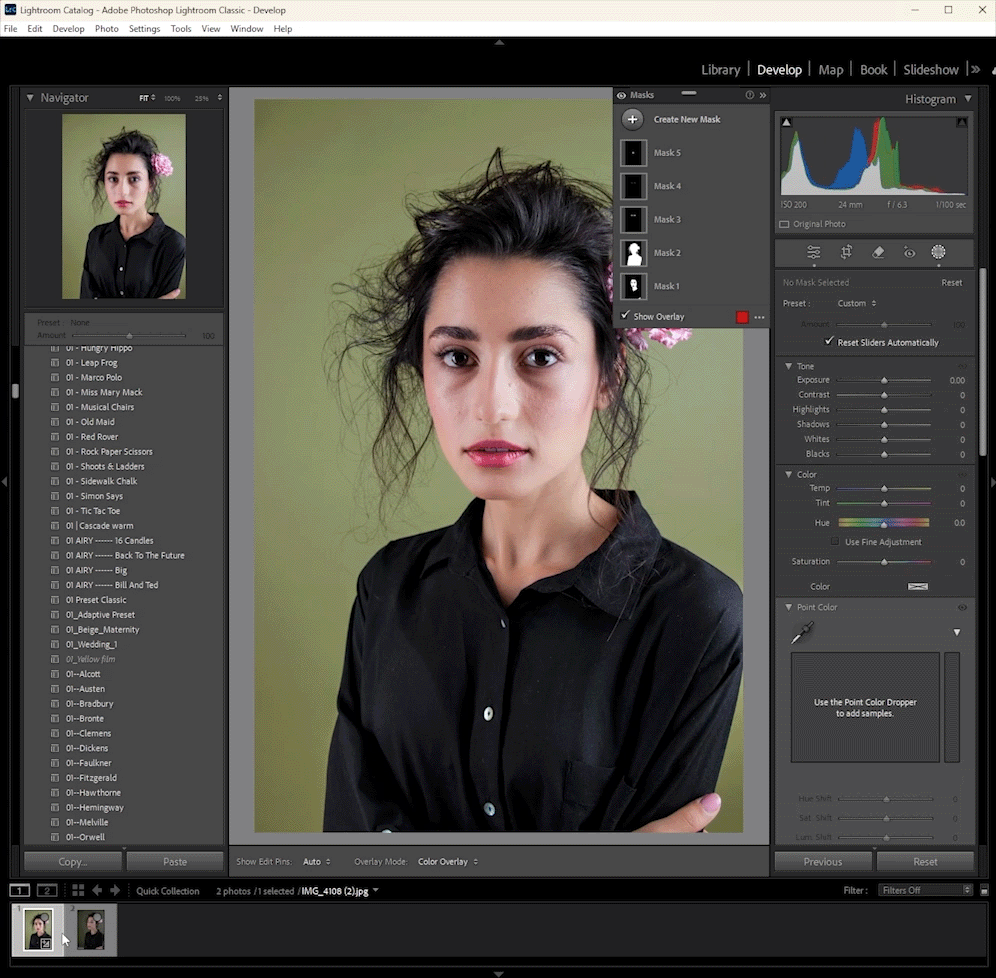
Task: Collapse the Navigator panel triangle
Action: tap(30, 98)
